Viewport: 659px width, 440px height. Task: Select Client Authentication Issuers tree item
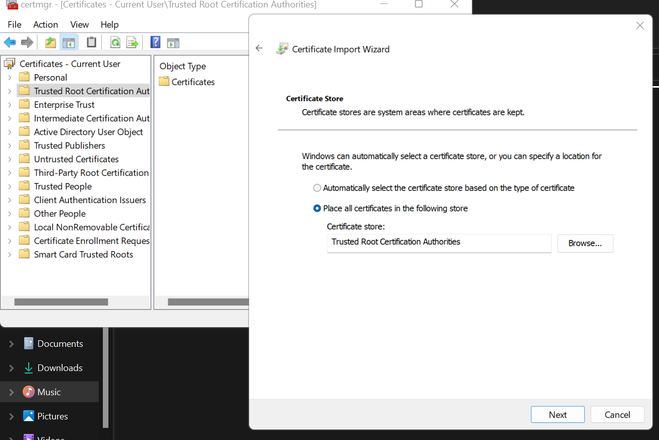pyautogui.click(x=90, y=200)
